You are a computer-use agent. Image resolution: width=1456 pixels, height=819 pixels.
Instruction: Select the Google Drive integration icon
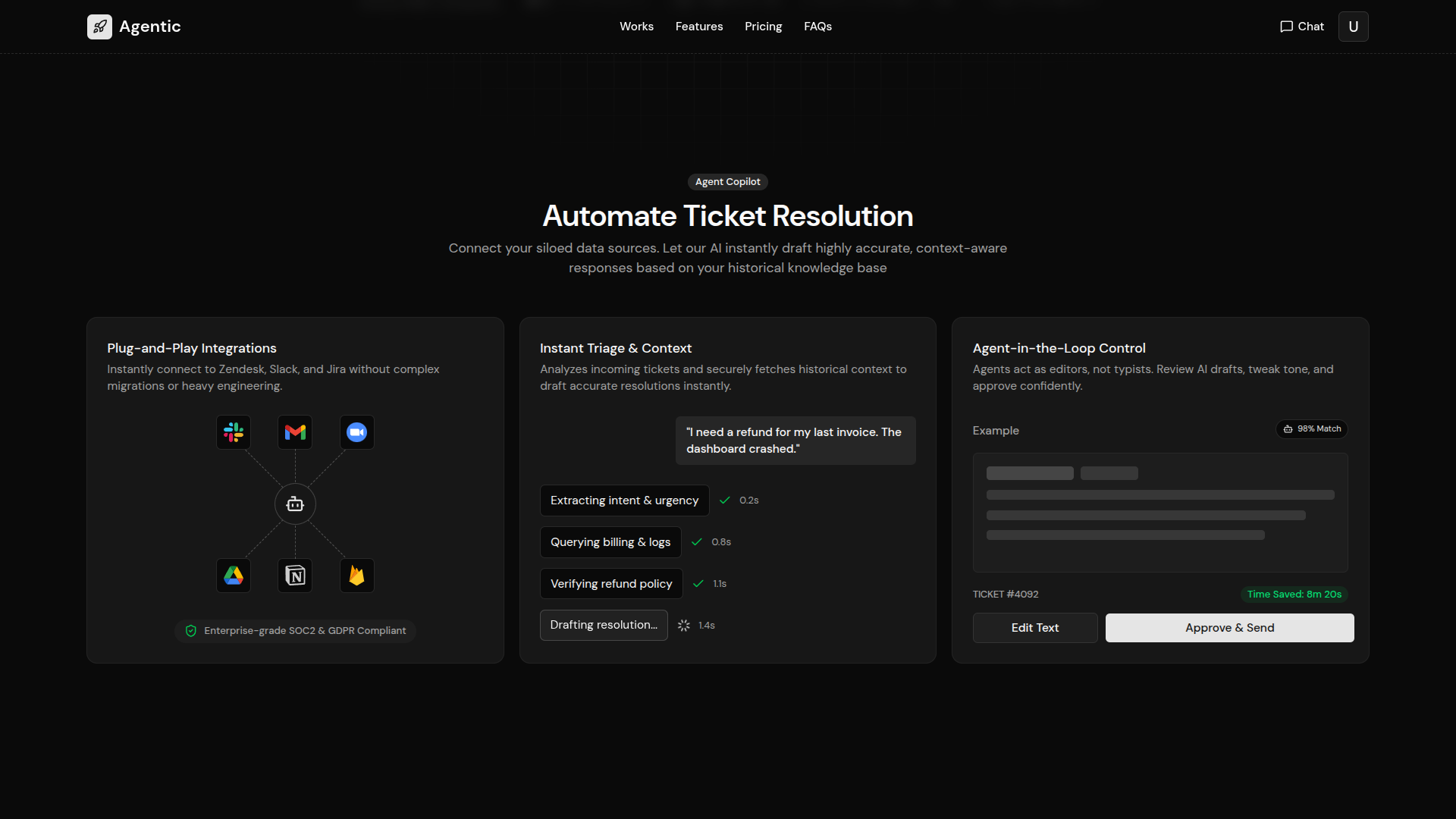tap(234, 576)
